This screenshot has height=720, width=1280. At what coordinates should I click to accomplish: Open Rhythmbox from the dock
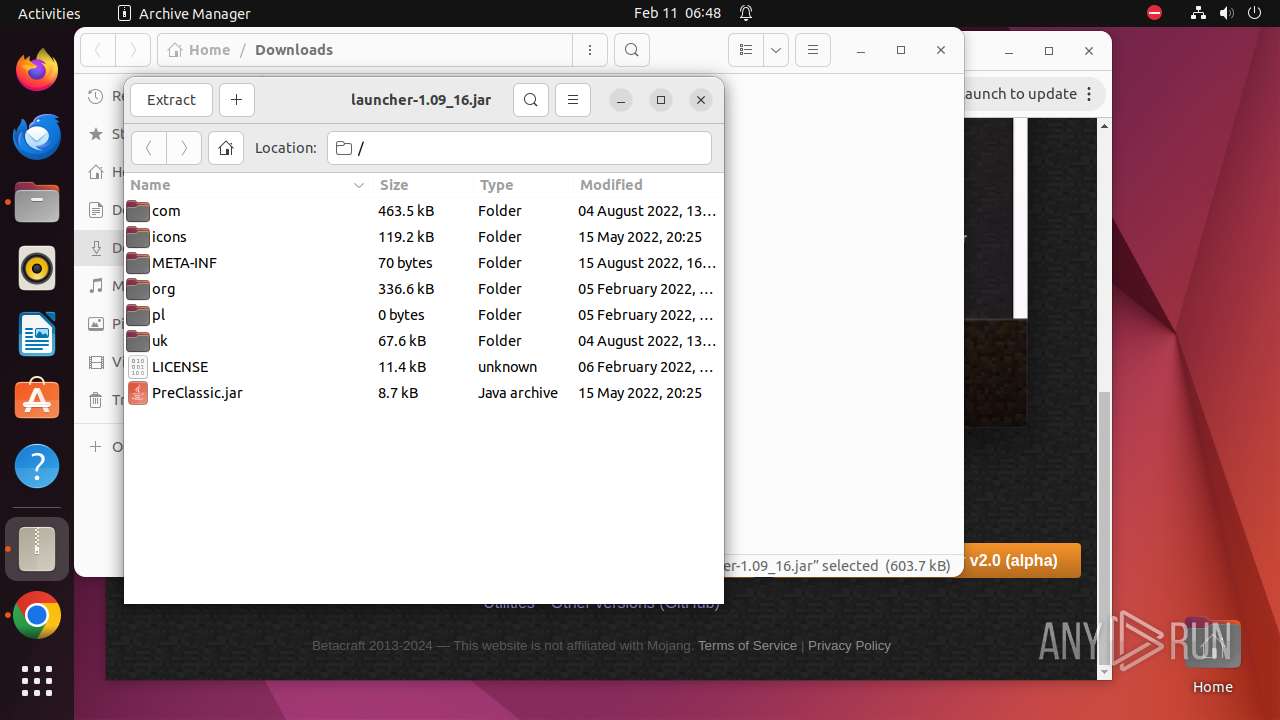click(37, 269)
